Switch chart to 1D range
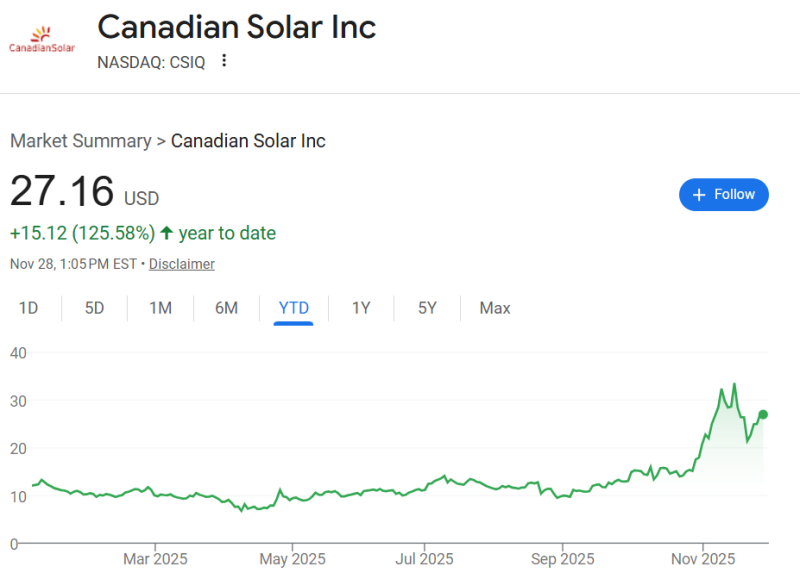Screen dimensions: 800x579 click(x=29, y=308)
